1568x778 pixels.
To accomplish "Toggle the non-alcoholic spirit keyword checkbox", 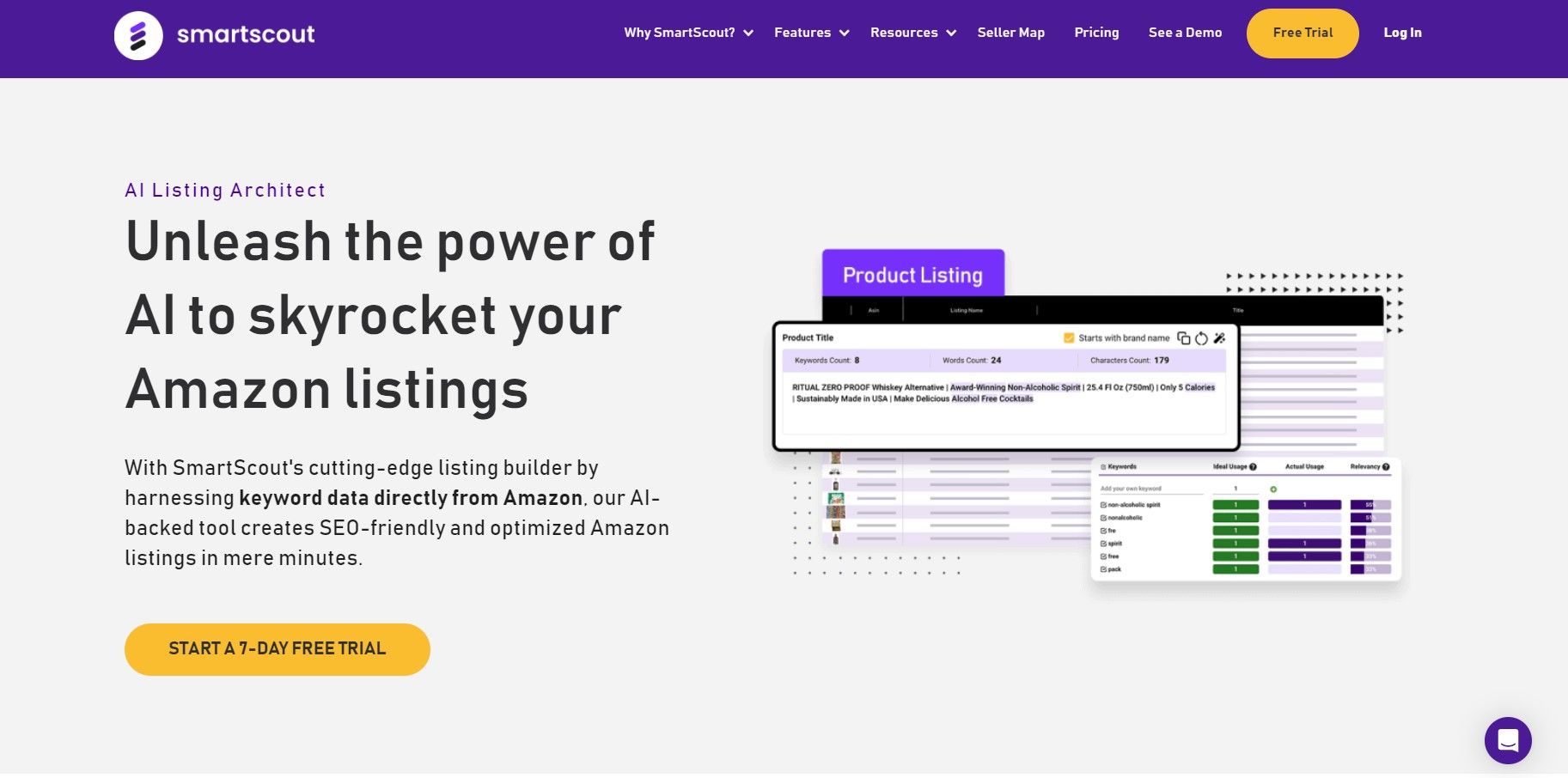I will [x=1103, y=505].
